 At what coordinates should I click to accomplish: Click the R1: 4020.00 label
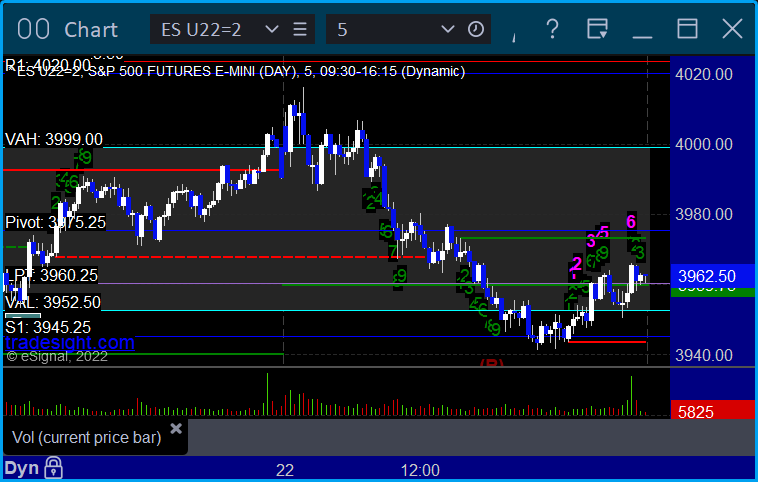click(x=48, y=65)
